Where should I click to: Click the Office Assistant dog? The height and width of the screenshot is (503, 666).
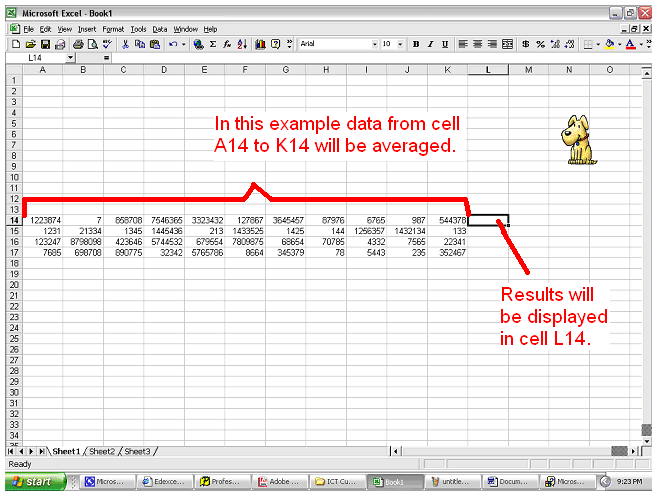tap(577, 139)
